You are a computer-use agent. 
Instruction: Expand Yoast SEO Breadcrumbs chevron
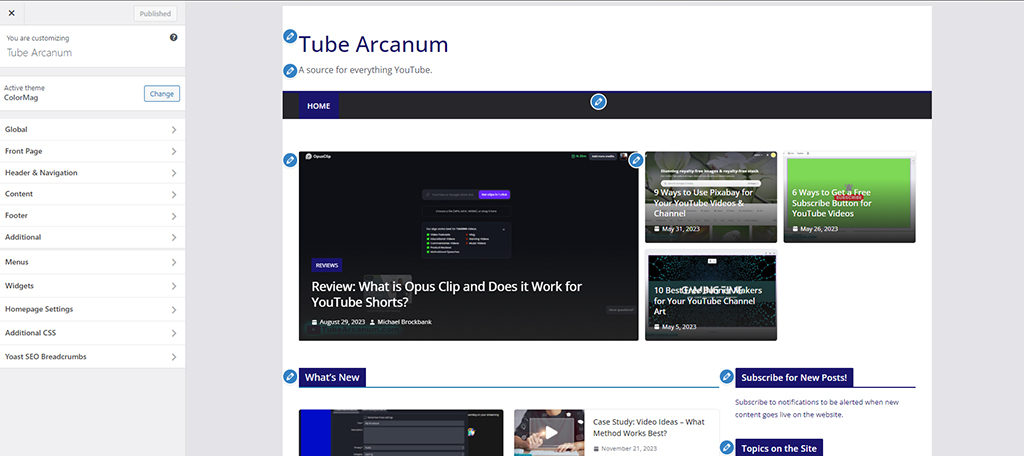point(174,357)
